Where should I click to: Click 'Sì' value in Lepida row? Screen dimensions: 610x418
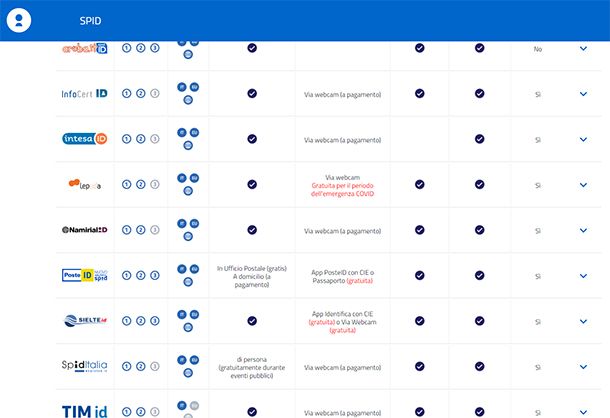(x=538, y=186)
